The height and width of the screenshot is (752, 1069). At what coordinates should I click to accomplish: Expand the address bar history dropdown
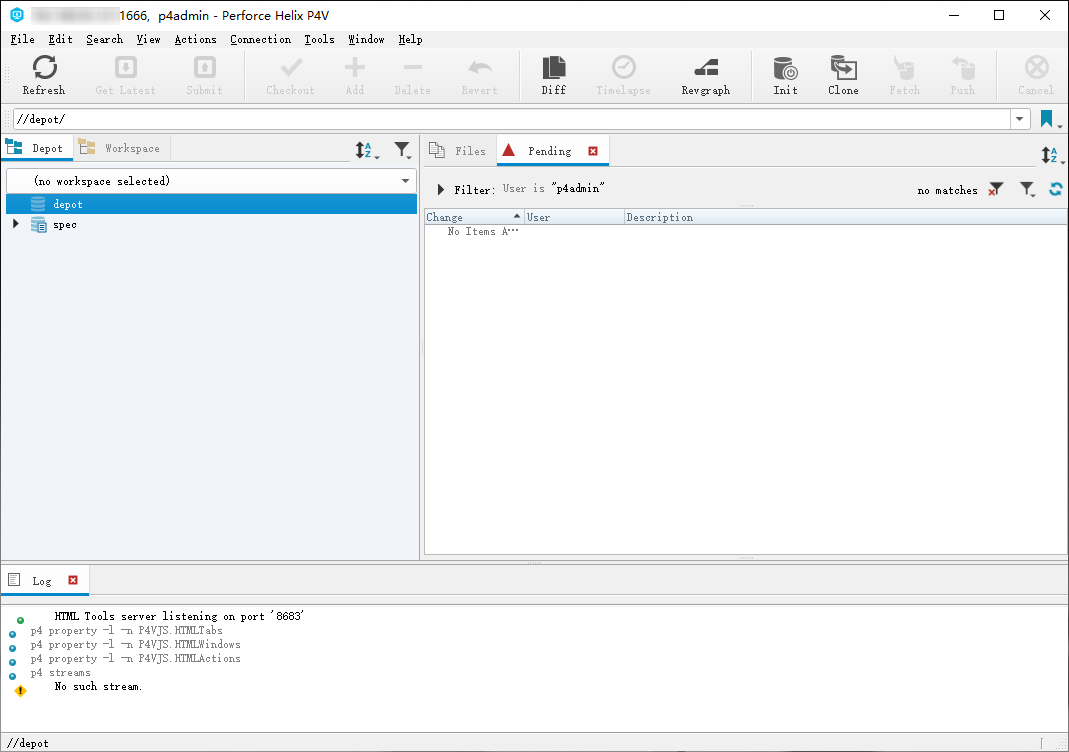pyautogui.click(x=1019, y=119)
